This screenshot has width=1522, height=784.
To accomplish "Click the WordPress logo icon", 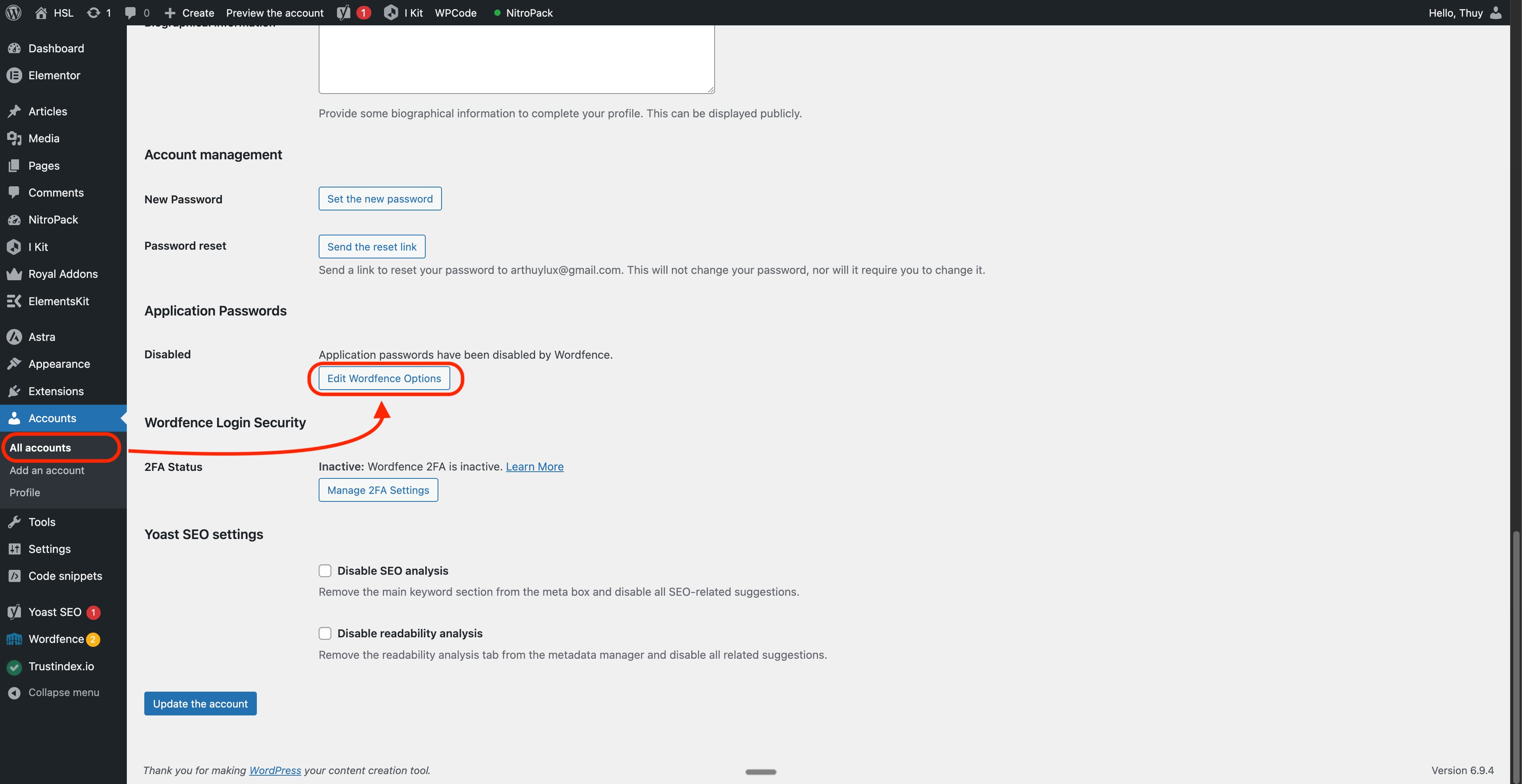I will (x=13, y=12).
